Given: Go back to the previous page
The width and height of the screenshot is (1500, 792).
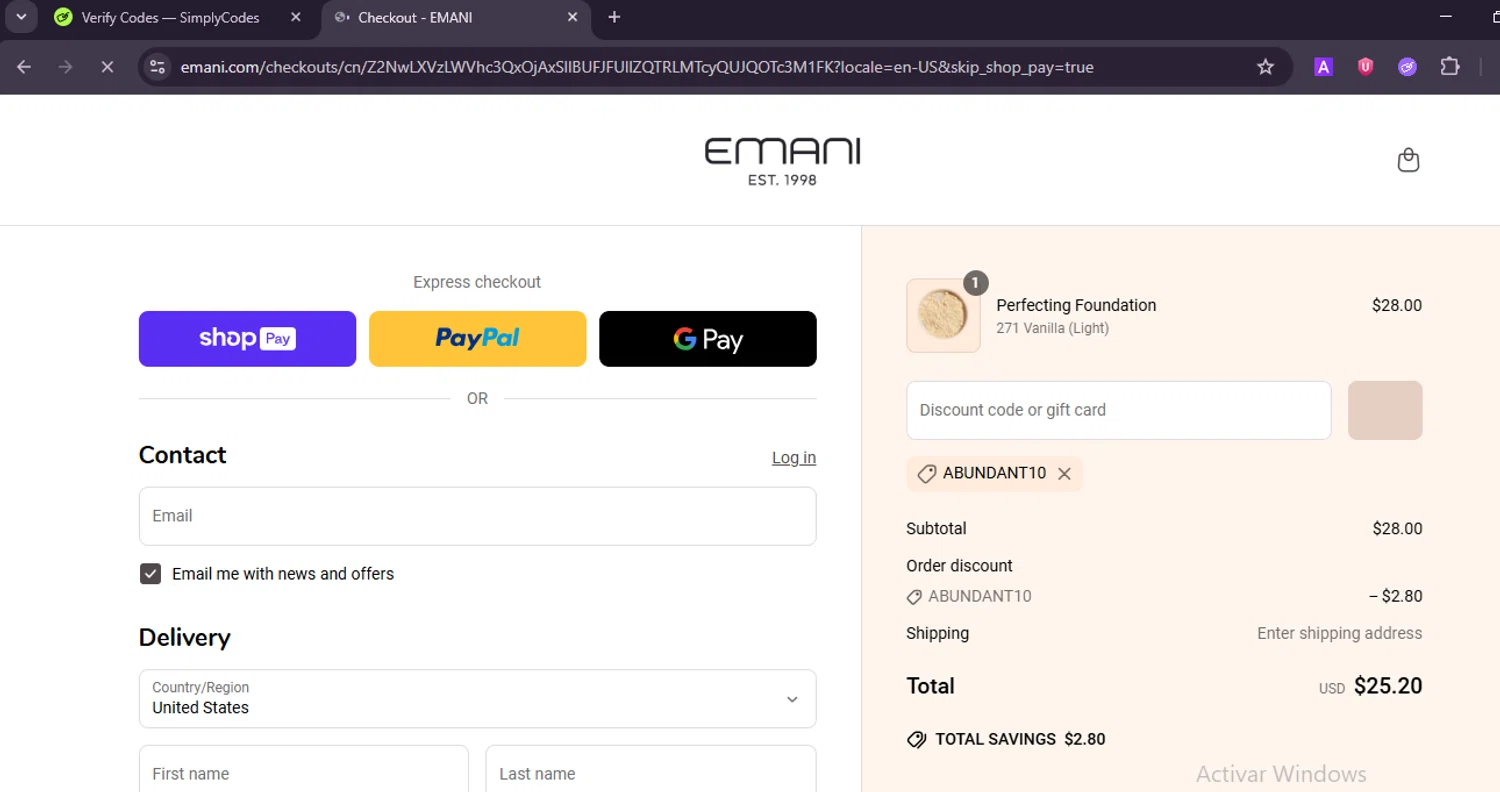Looking at the screenshot, I should (24, 67).
